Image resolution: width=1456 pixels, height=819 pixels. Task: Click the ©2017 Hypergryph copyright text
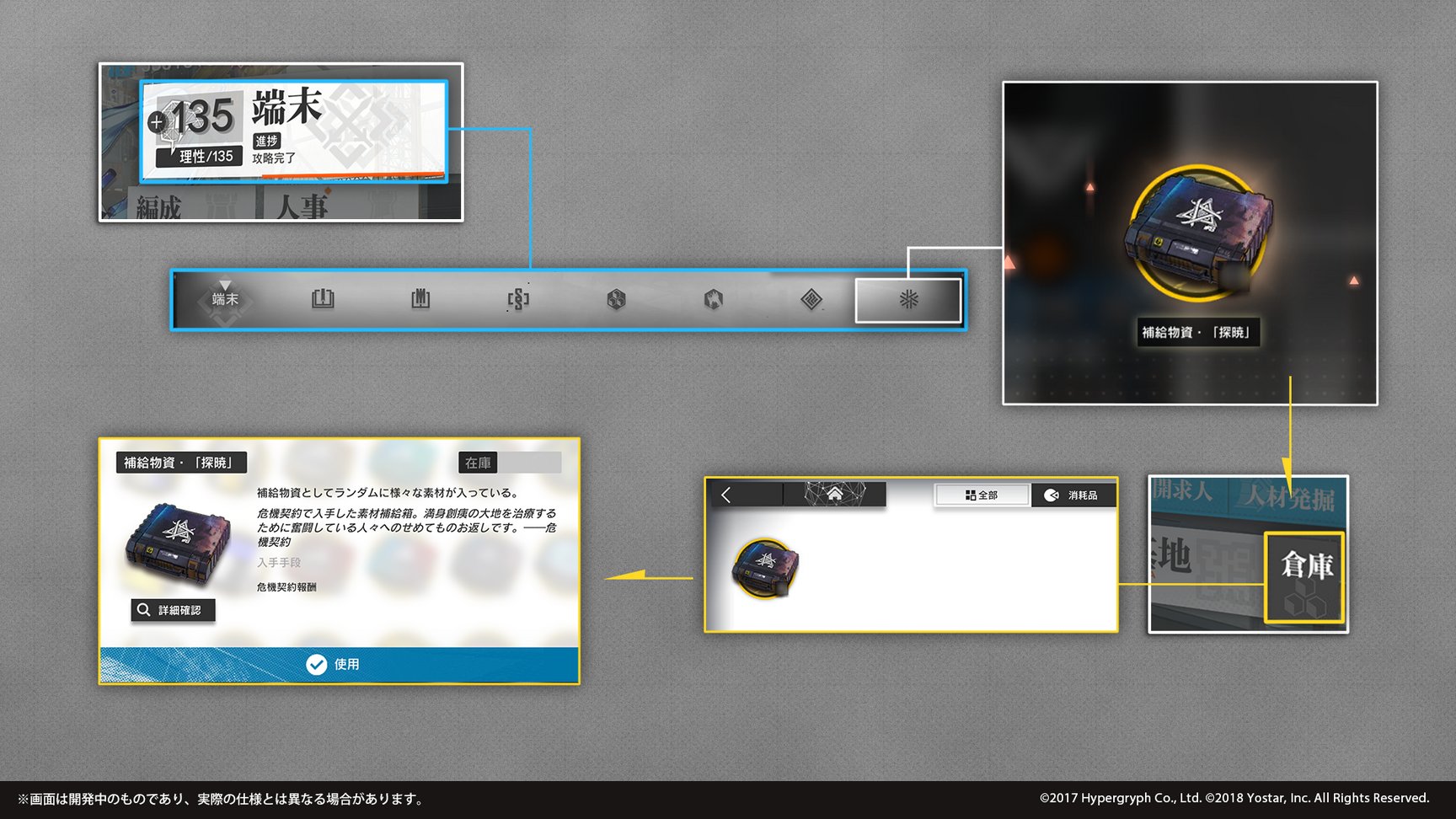coord(1234,798)
